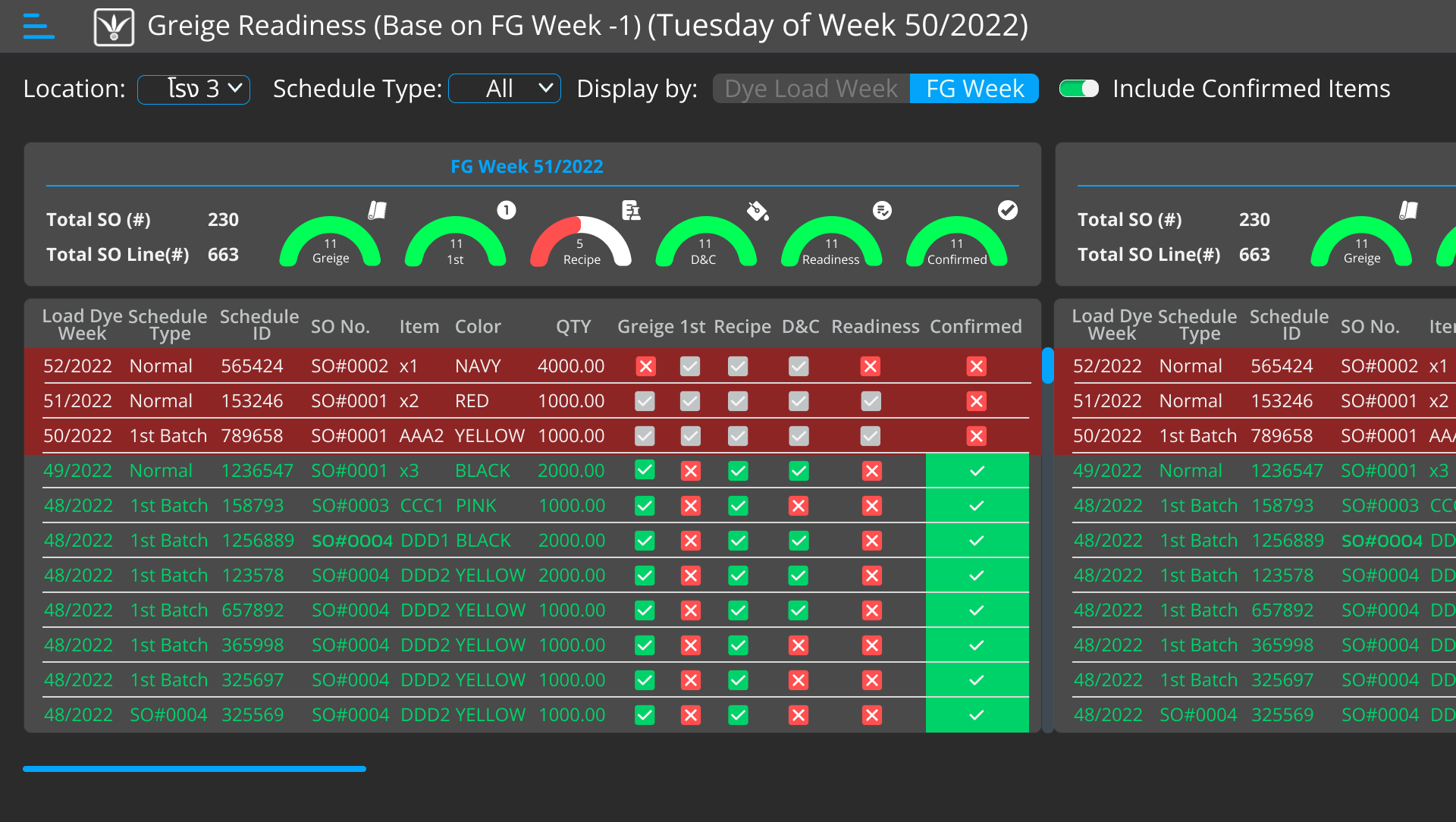Expand the Schedule Type dropdown
The width and height of the screenshot is (1456, 822).
(x=504, y=89)
